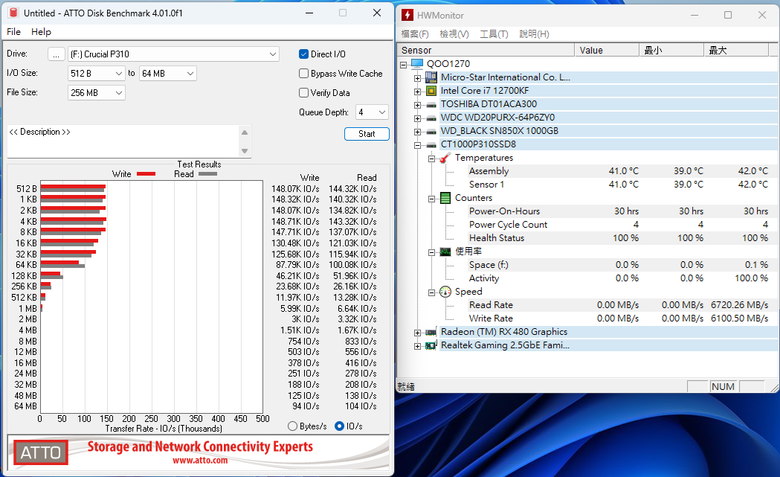Open HWMonitor 說明(H) menu
The width and height of the screenshot is (780, 477).
click(x=534, y=34)
